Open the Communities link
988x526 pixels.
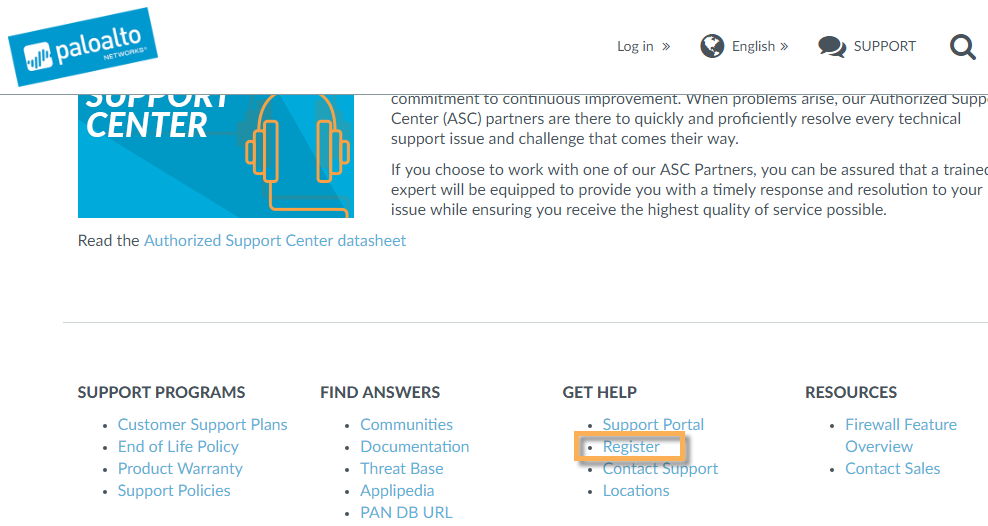click(406, 425)
